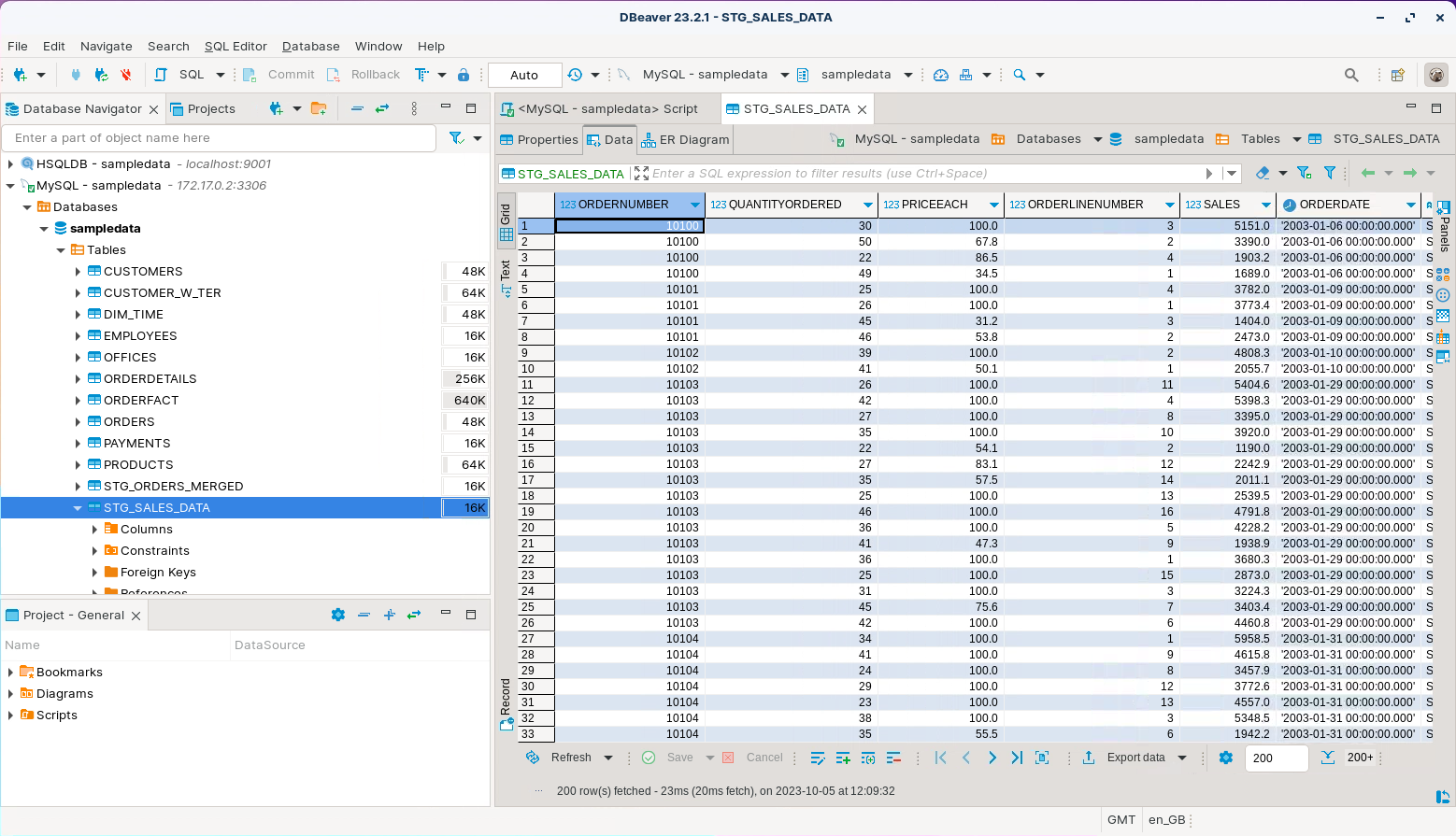Click the Add row icon in results toolbar
Screen dimensions: 1456x836
pos(843,758)
